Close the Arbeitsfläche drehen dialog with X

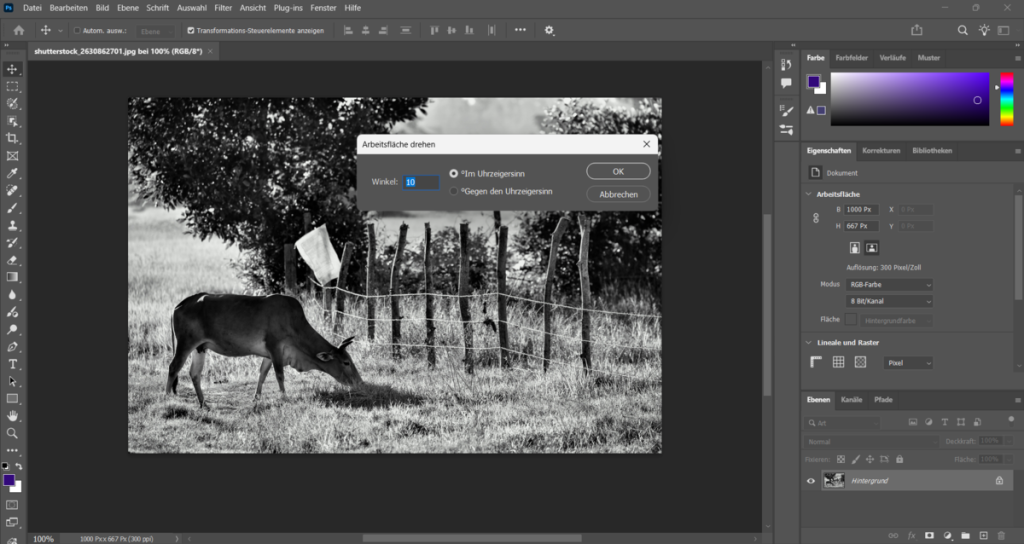click(647, 144)
